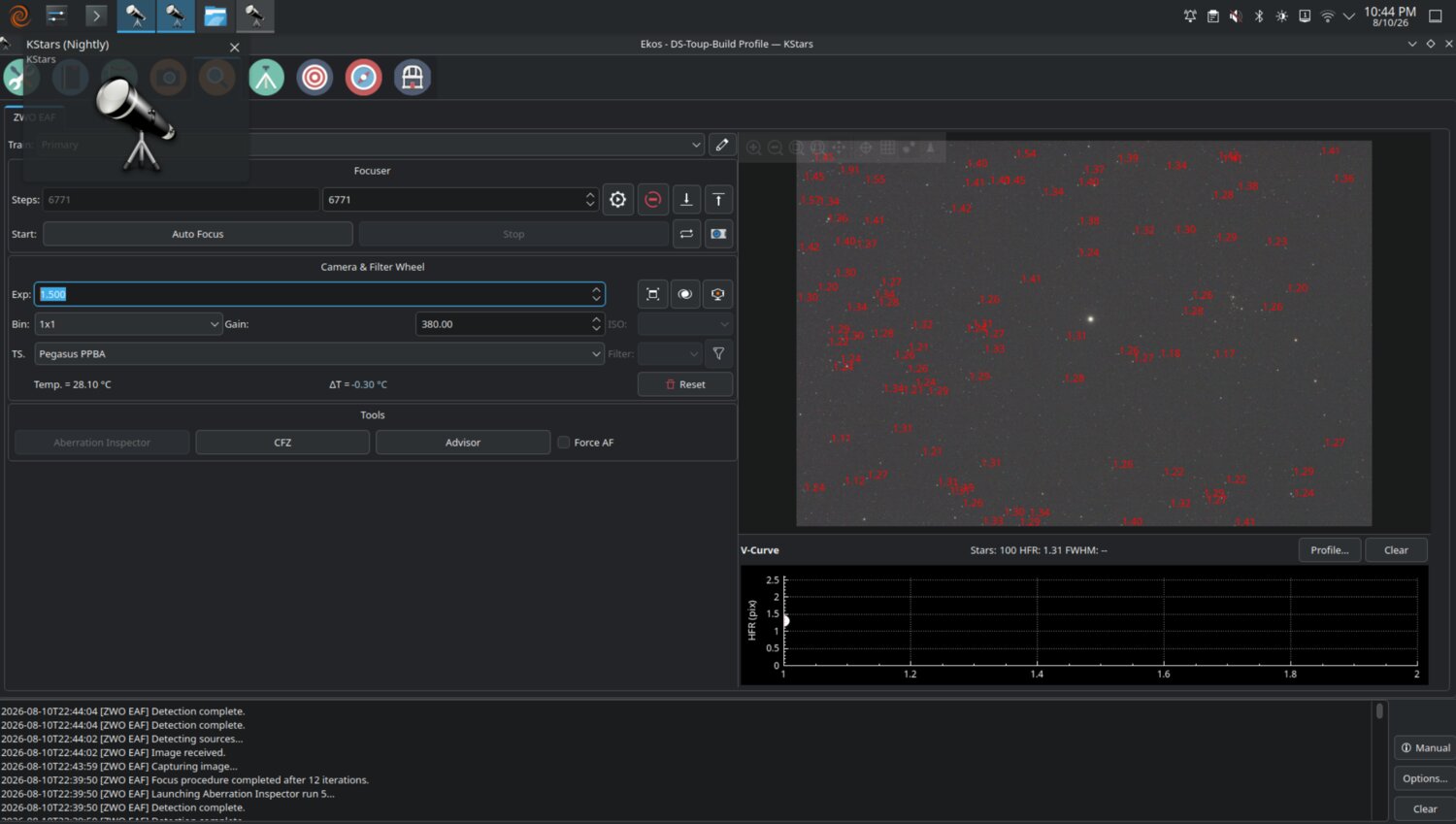Open the log Options button
The image size is (1456, 824).
click(1425, 778)
